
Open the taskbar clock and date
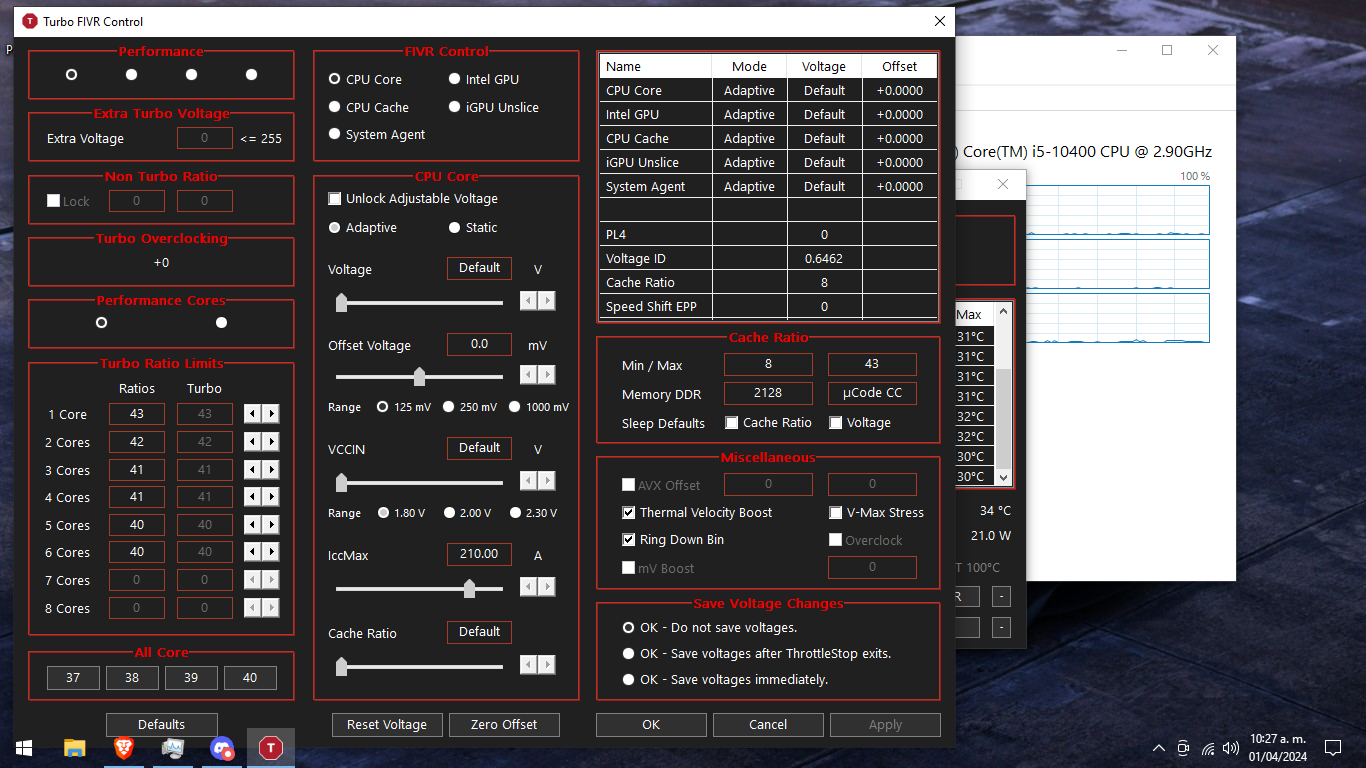click(1279, 748)
